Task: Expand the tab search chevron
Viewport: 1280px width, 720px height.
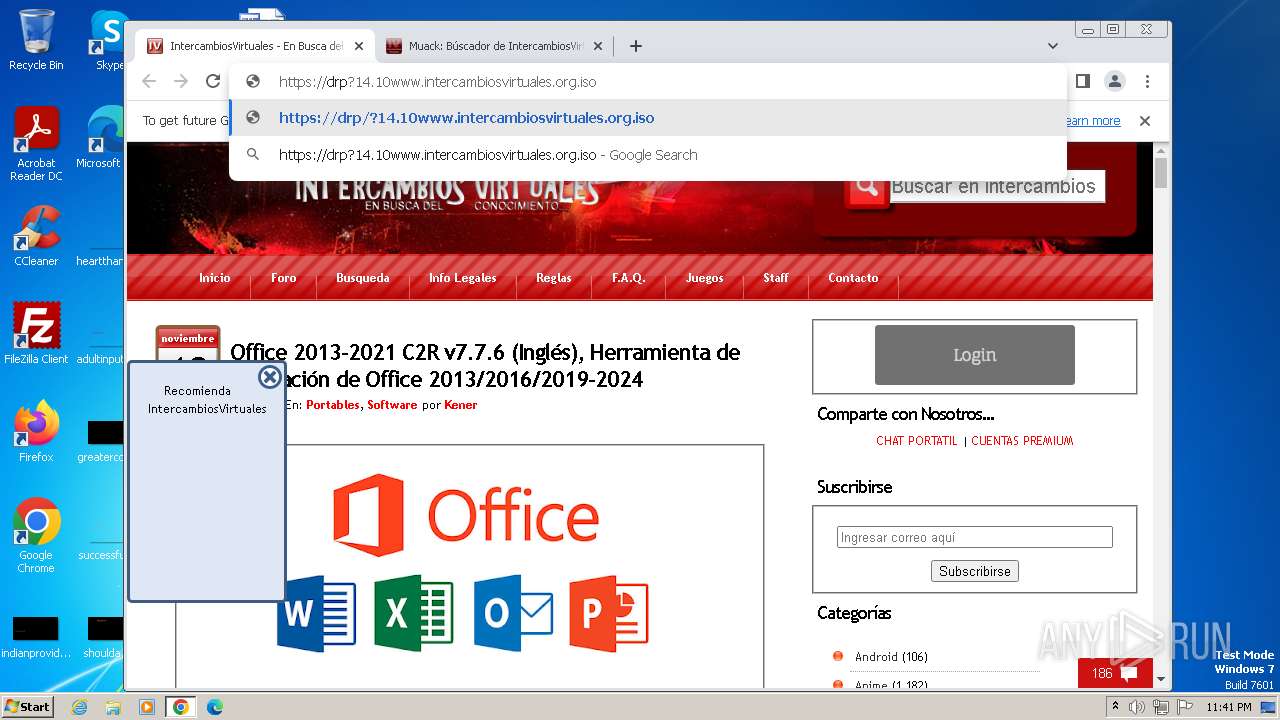Action: click(x=1053, y=46)
